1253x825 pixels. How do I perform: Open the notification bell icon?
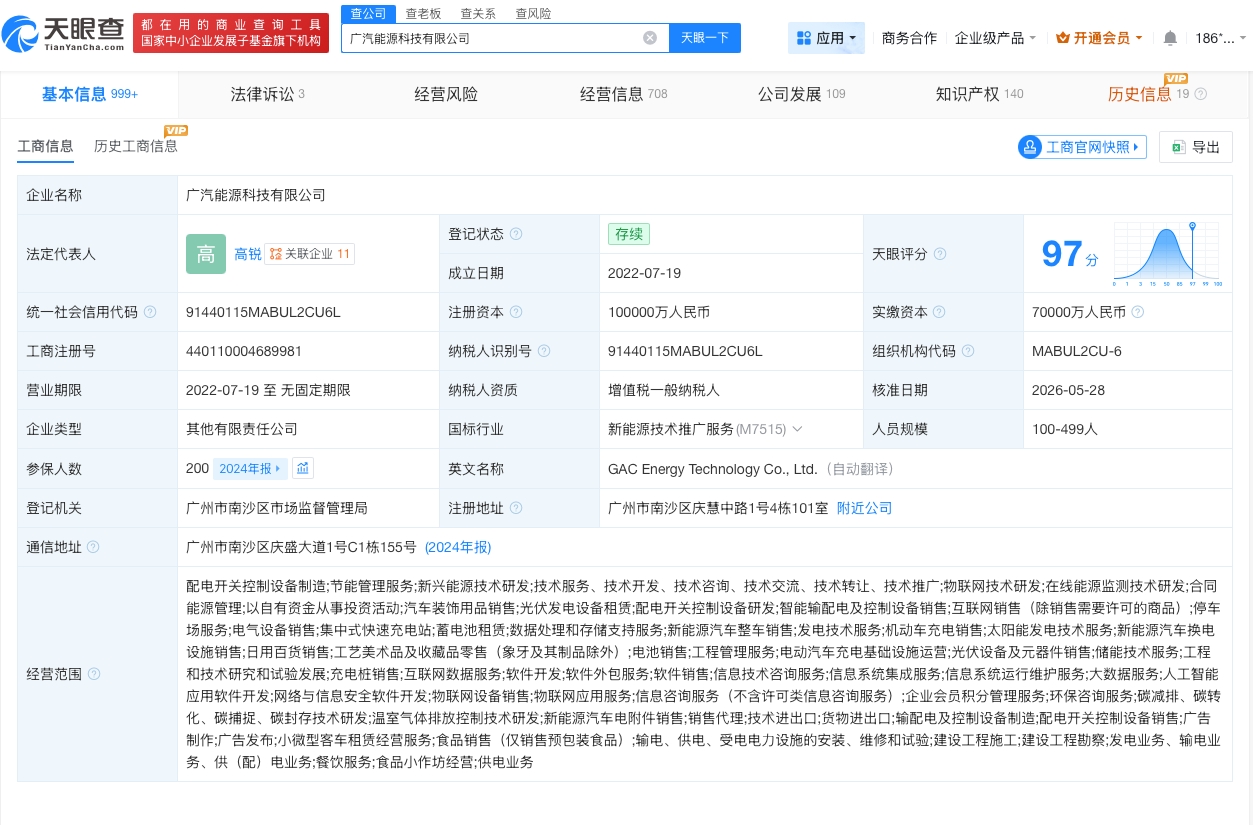pyautogui.click(x=1170, y=38)
